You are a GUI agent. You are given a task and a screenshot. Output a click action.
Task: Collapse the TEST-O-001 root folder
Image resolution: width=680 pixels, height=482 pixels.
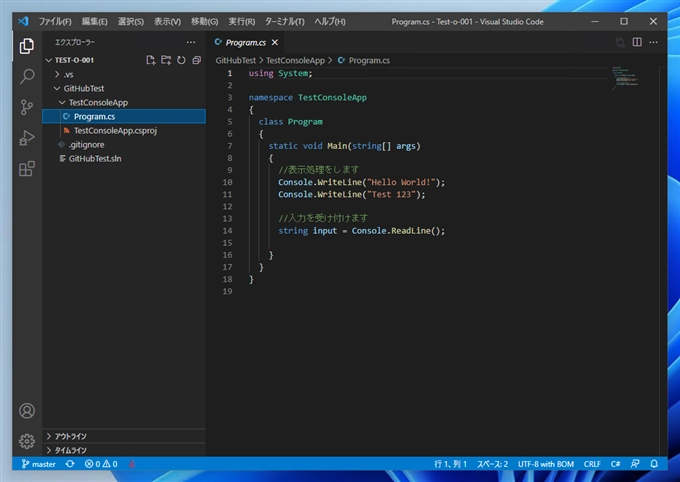(49, 60)
